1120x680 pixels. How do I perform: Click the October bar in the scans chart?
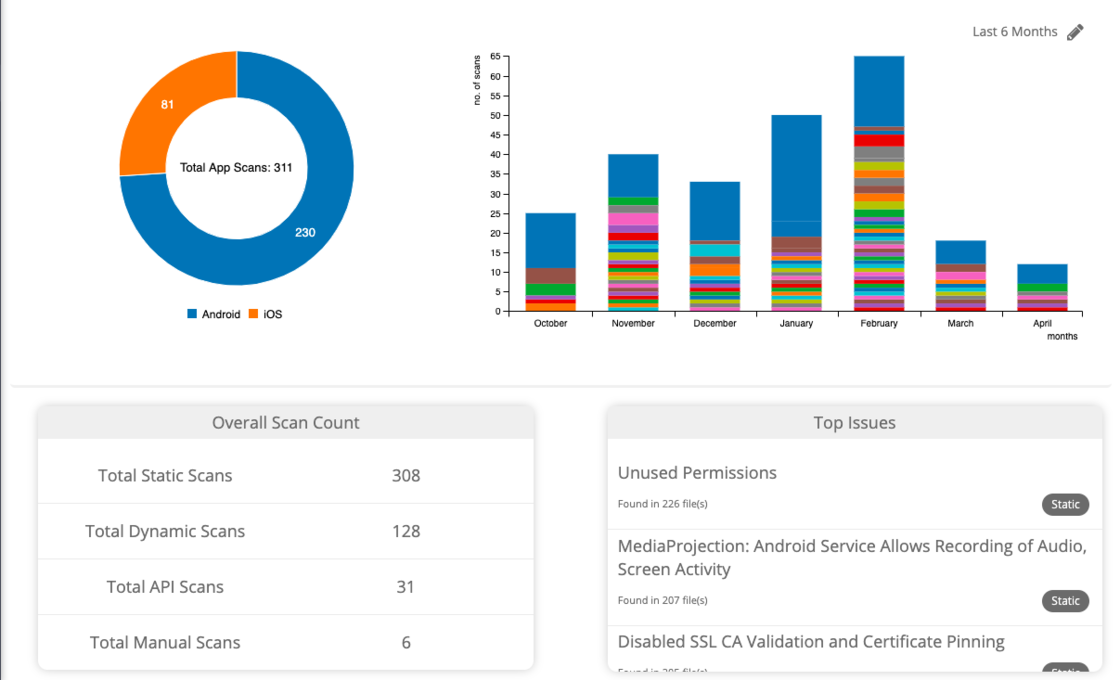tap(551, 262)
